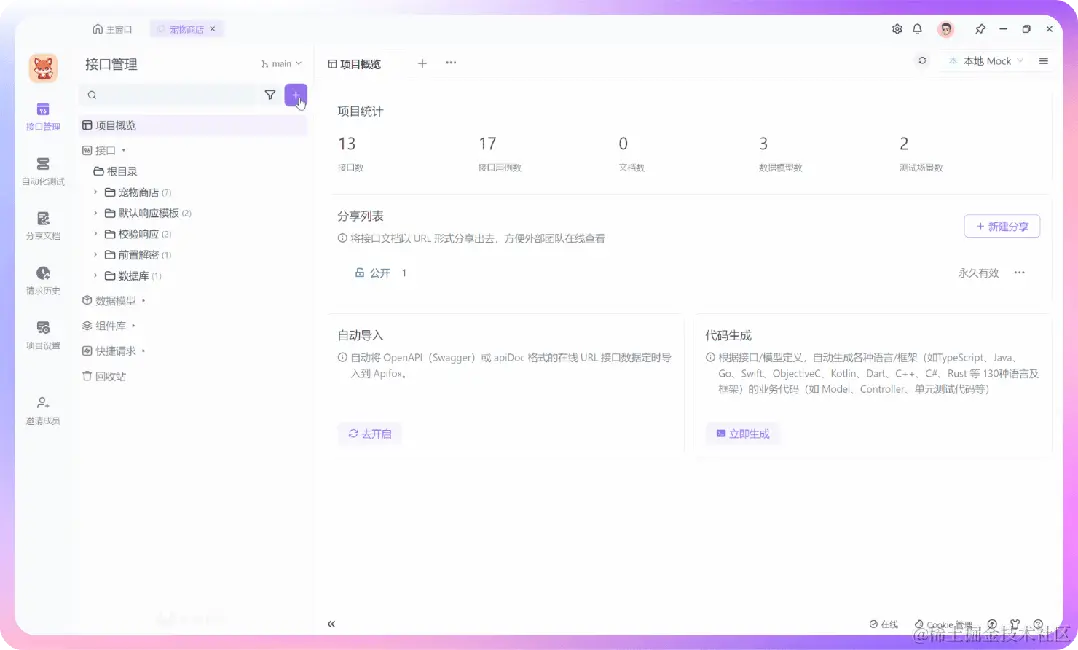The width and height of the screenshot is (1078, 650).
Task: Collapse the left panel with the « toggle
Action: click(331, 623)
